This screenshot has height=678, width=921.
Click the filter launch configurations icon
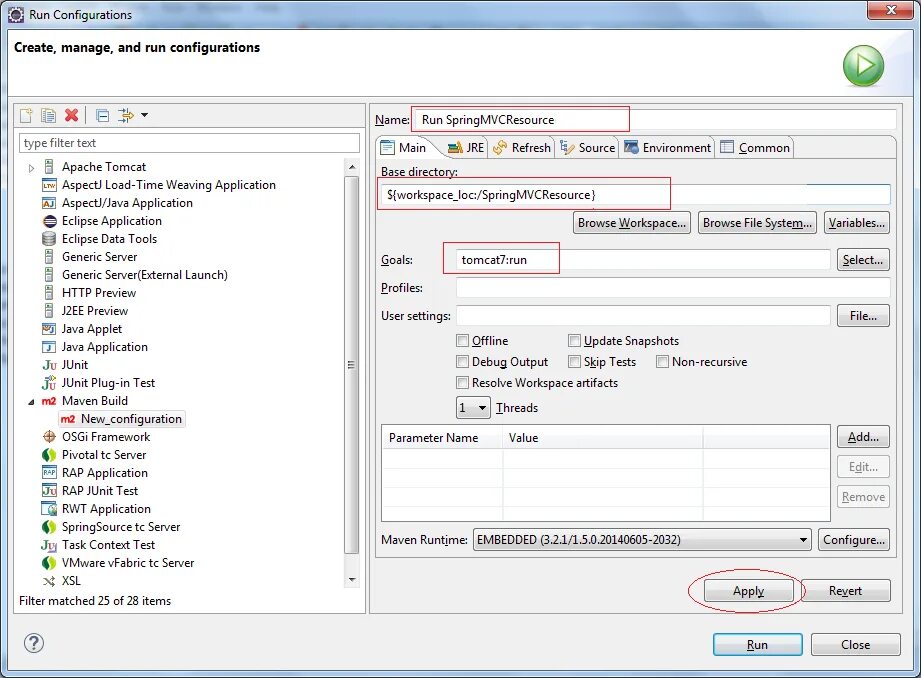(x=125, y=115)
